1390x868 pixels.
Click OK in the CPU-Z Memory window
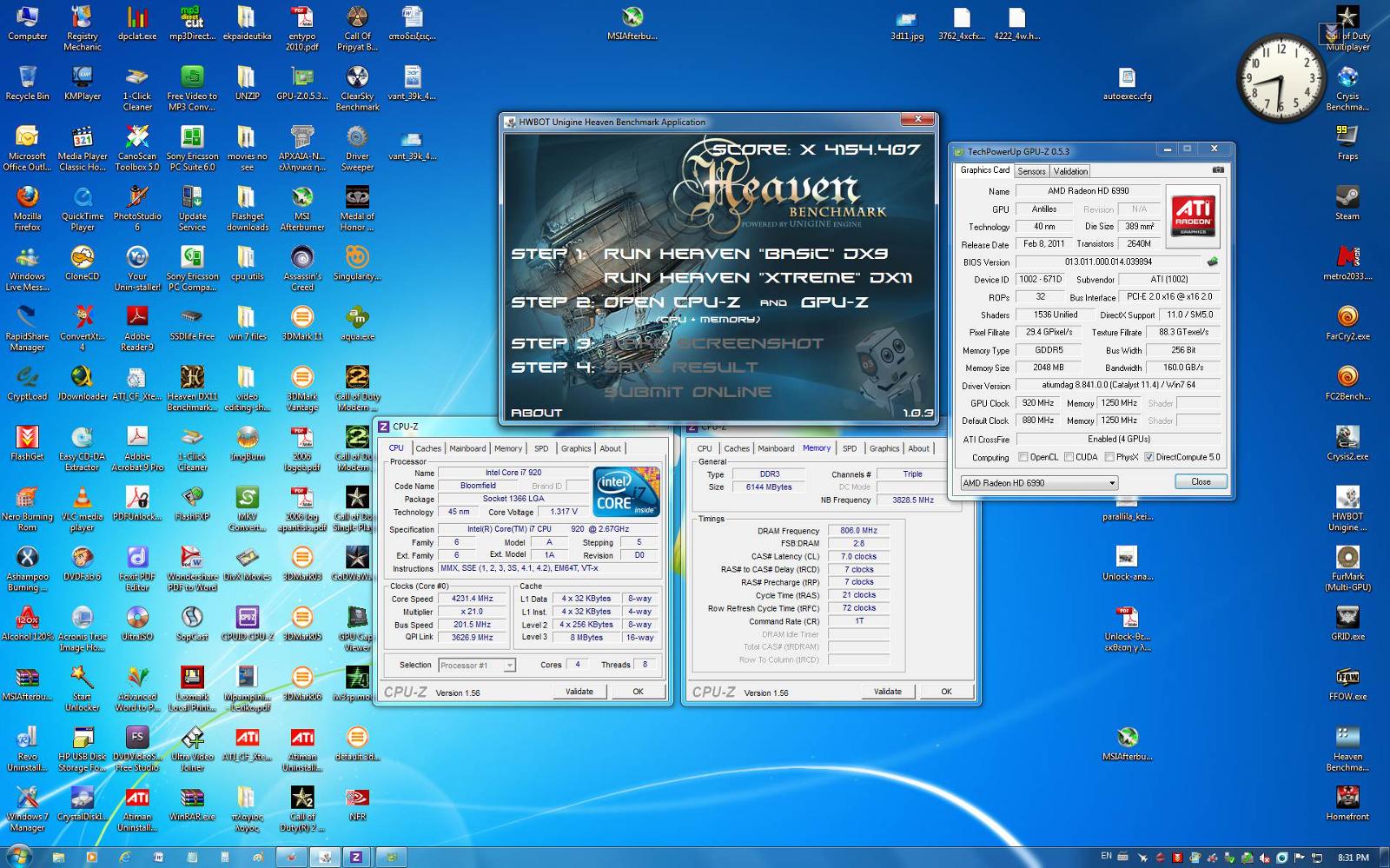946,692
